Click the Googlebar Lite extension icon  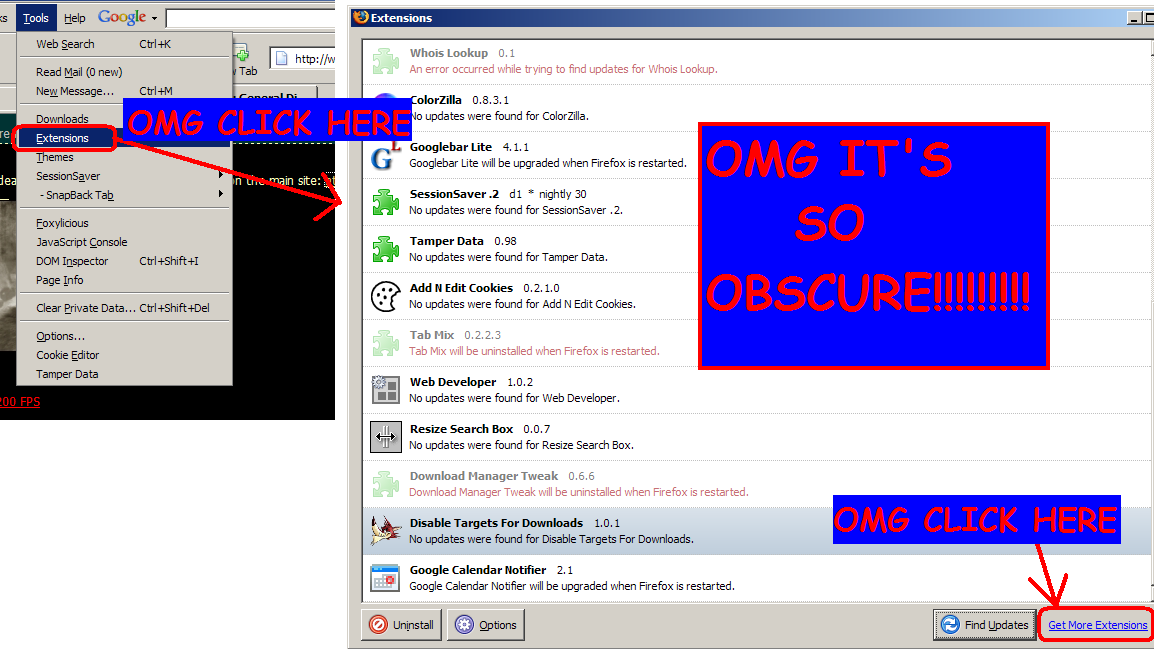383,155
